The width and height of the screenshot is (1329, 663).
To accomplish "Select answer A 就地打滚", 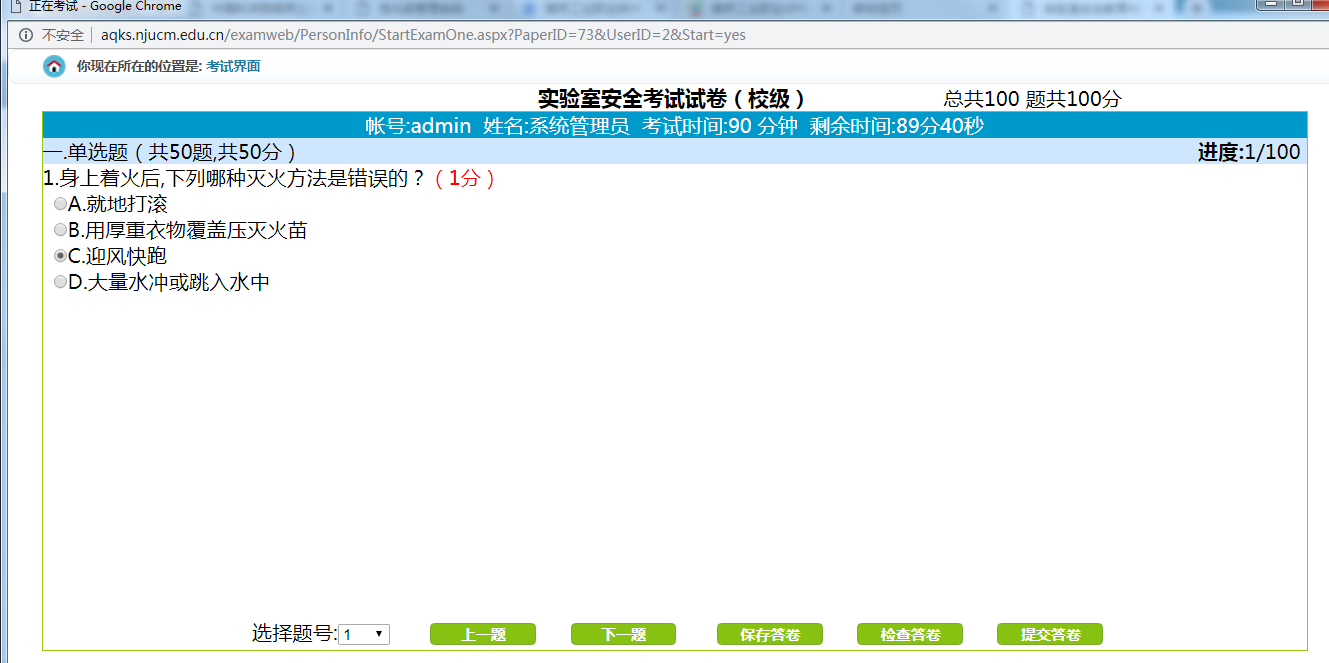I will pyautogui.click(x=60, y=203).
